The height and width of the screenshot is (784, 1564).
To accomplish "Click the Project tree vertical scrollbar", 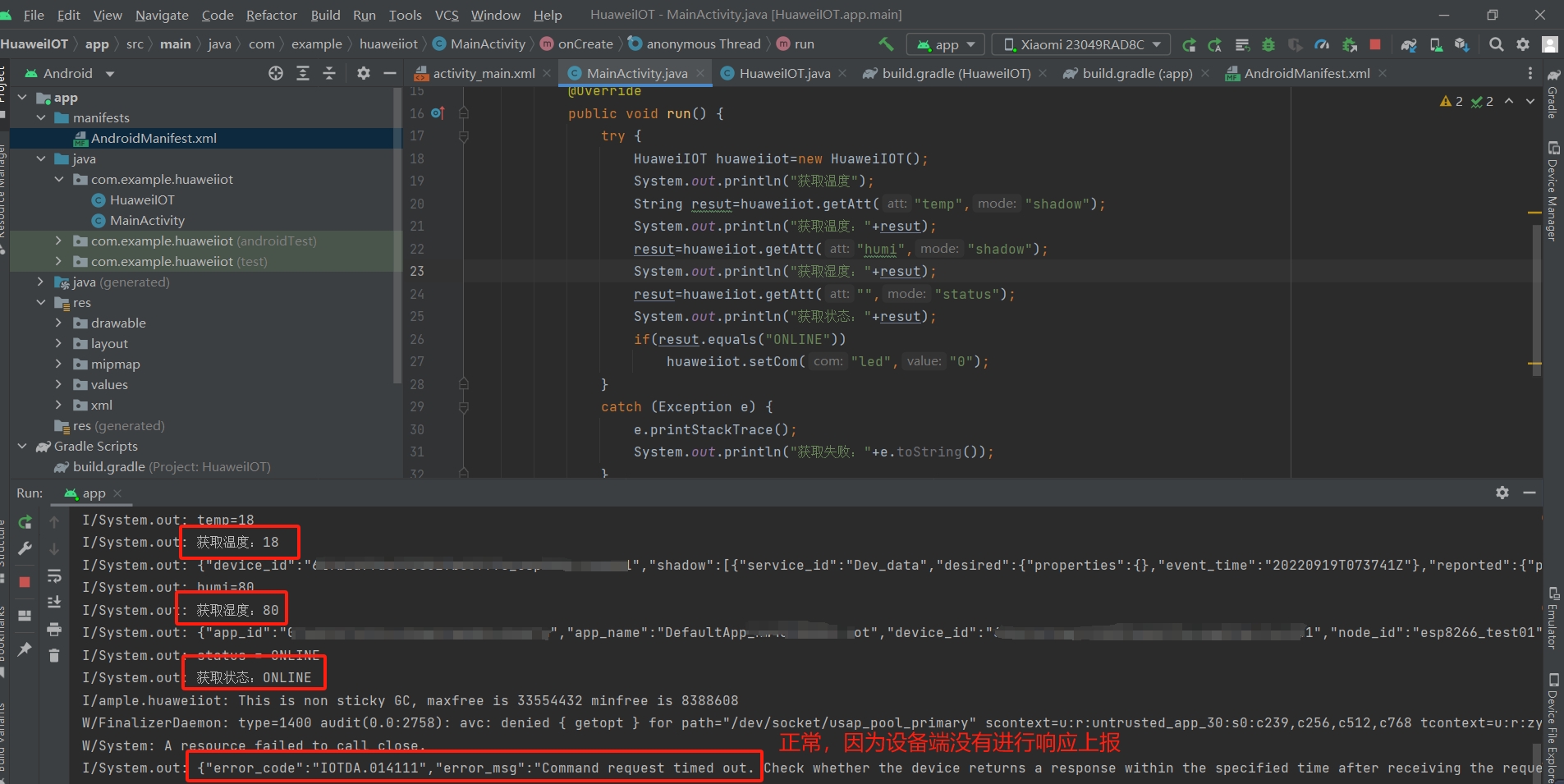I will [398, 236].
